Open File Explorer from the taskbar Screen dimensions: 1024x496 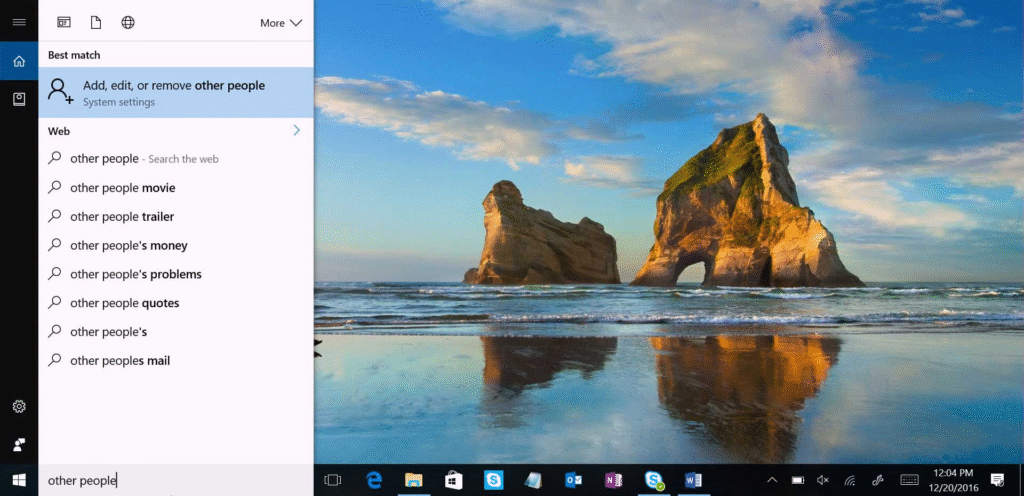413,480
